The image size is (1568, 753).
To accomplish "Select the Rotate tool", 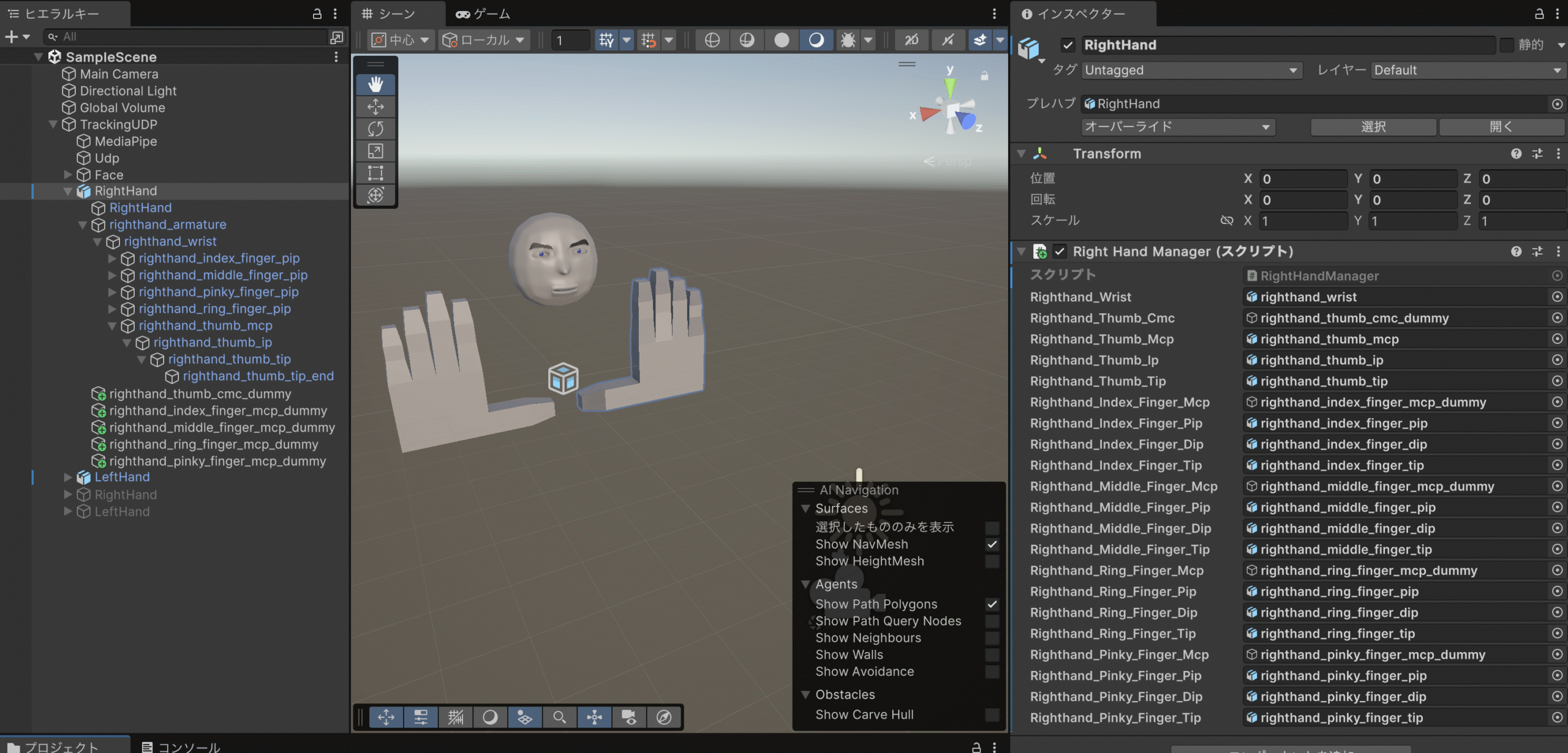I will click(375, 129).
